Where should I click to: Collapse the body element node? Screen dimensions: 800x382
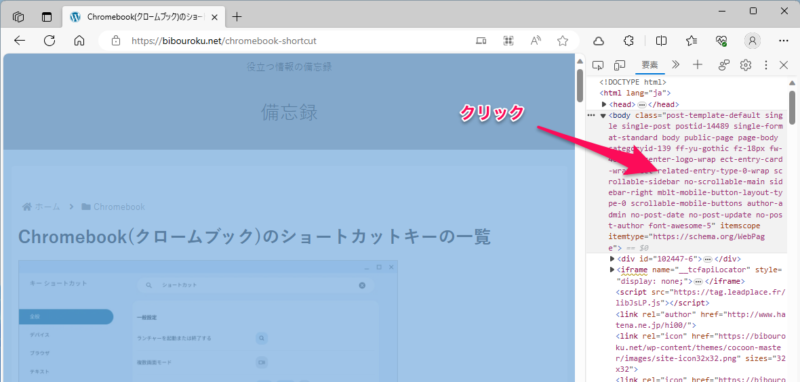603,116
